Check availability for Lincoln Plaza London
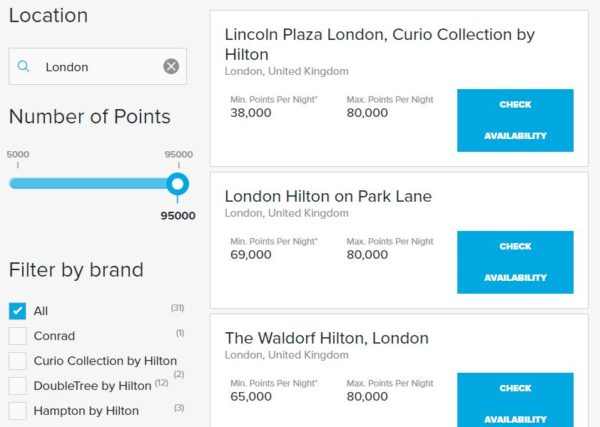 point(515,120)
